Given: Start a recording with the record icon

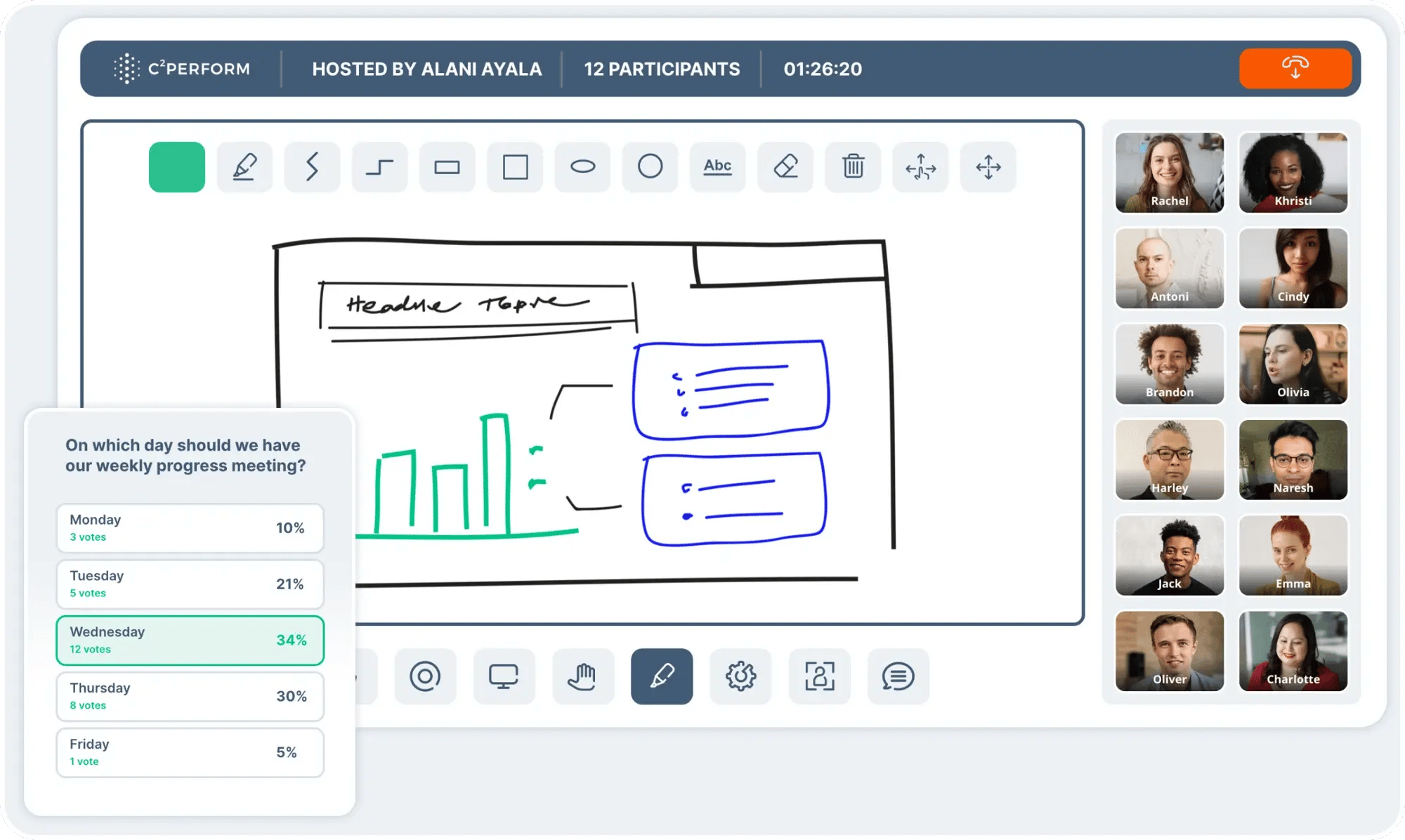Looking at the screenshot, I should click(x=425, y=676).
